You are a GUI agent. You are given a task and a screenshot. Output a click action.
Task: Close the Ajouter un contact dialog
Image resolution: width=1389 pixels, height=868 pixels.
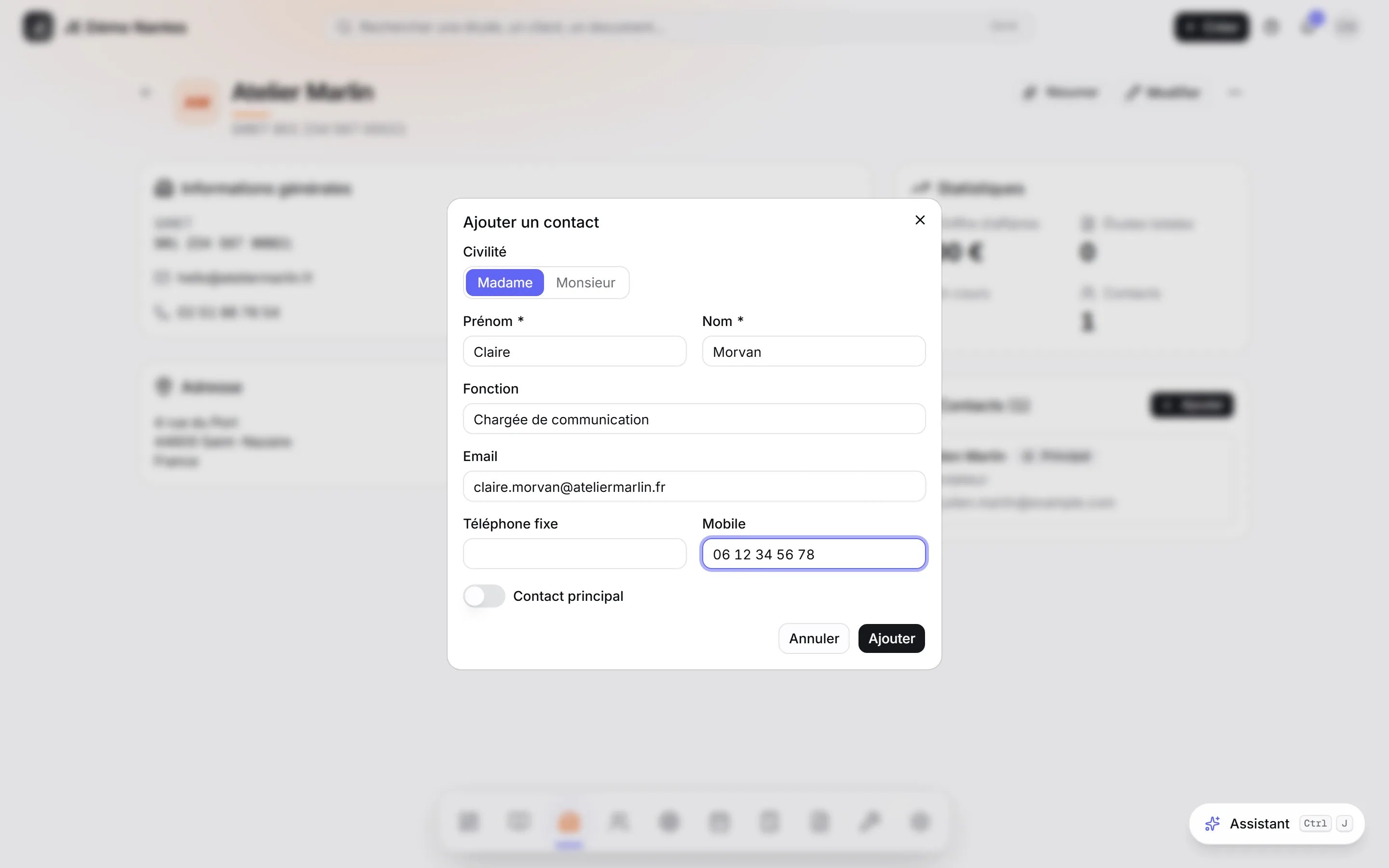920,220
